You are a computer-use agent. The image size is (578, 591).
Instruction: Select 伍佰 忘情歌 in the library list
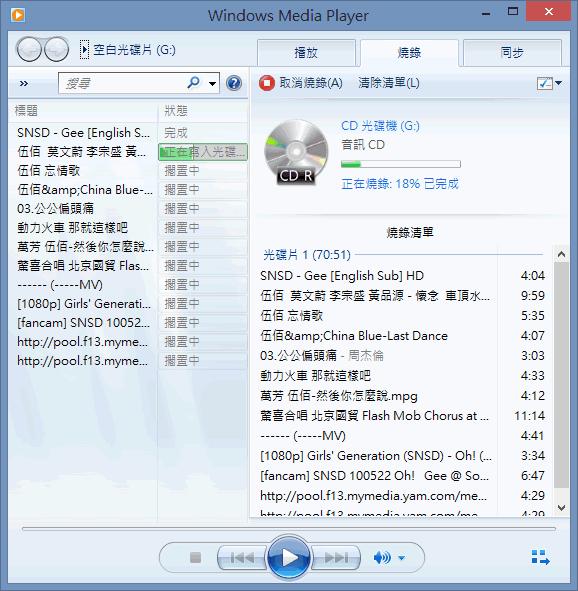(49, 171)
